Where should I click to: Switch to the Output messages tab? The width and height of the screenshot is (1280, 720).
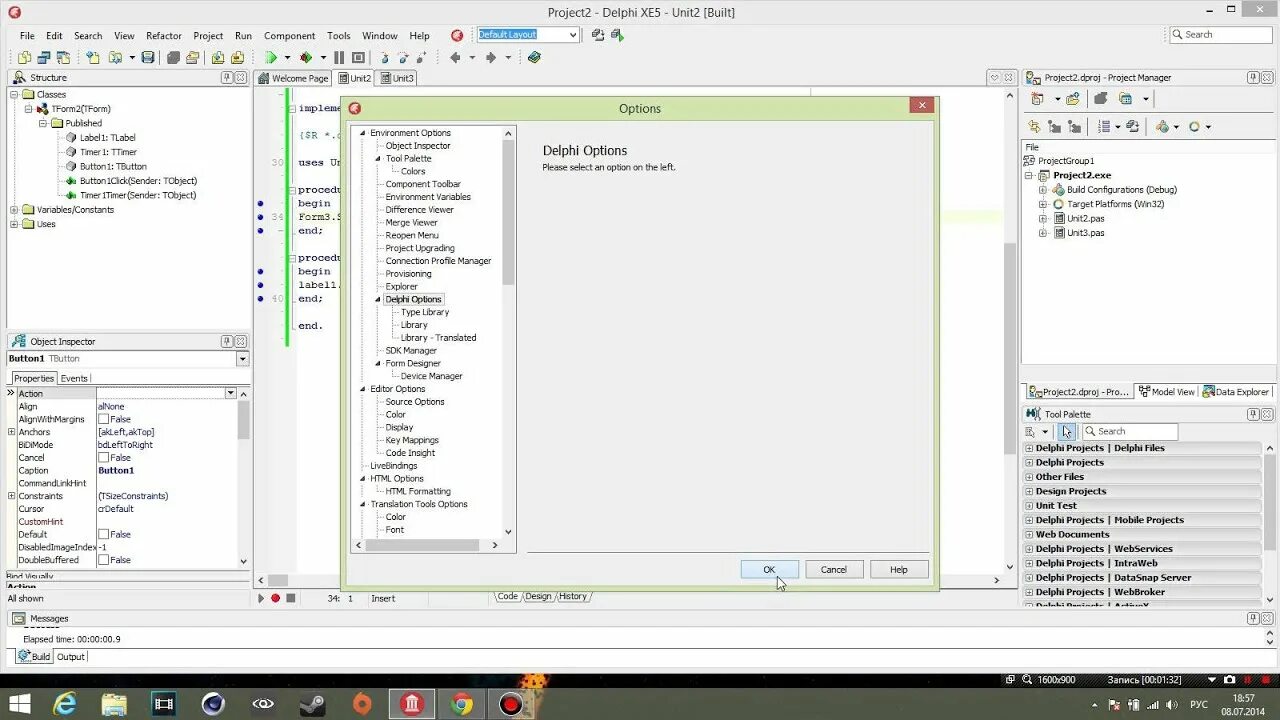[70, 657]
